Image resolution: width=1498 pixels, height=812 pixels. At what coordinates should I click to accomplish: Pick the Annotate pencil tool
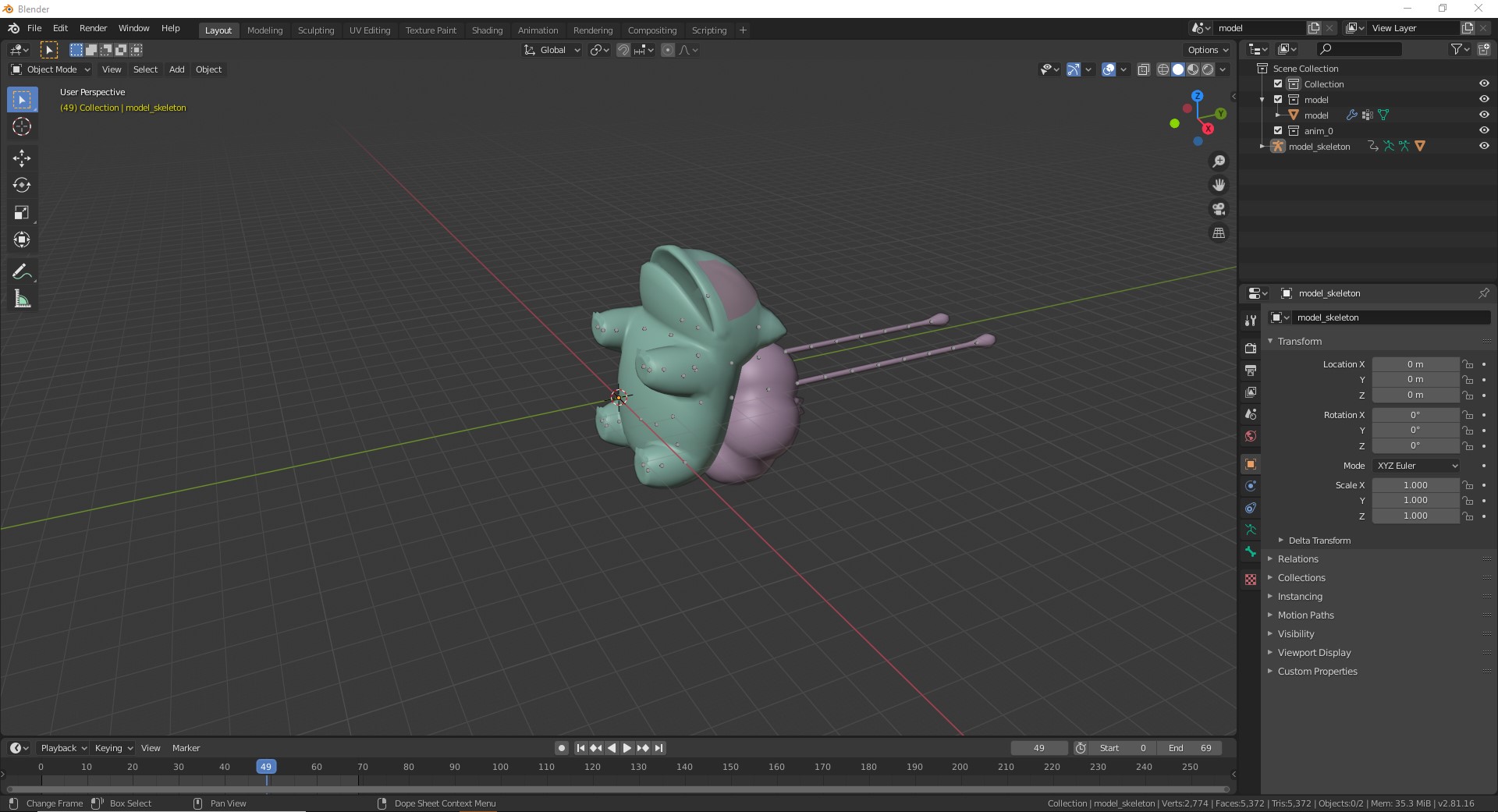point(22,272)
